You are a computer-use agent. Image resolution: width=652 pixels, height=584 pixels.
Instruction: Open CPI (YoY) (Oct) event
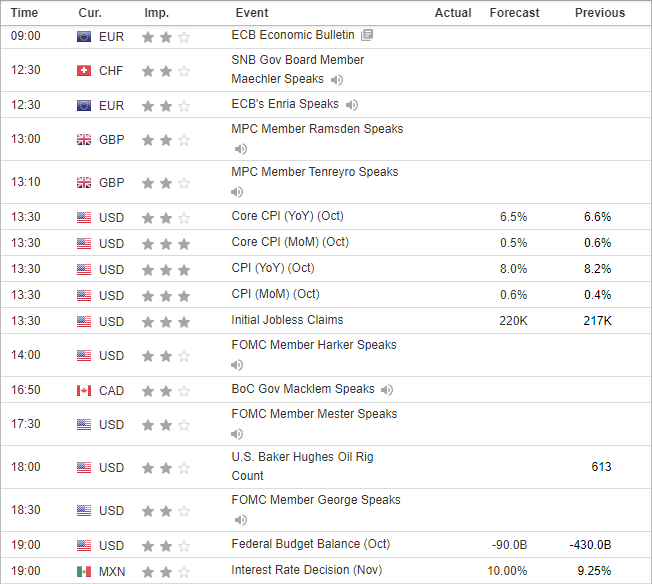(273, 268)
